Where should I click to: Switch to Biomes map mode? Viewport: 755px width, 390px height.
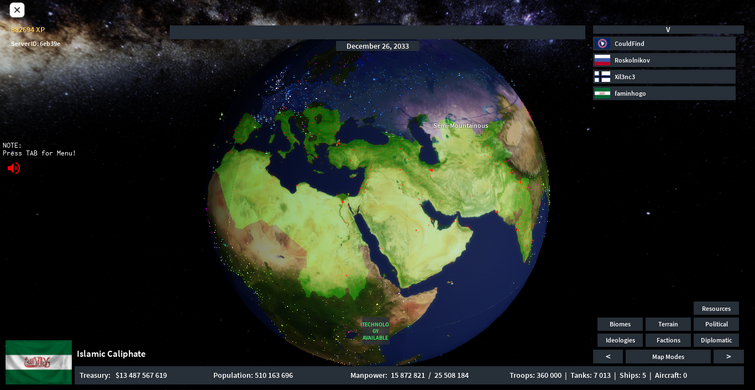tap(620, 325)
